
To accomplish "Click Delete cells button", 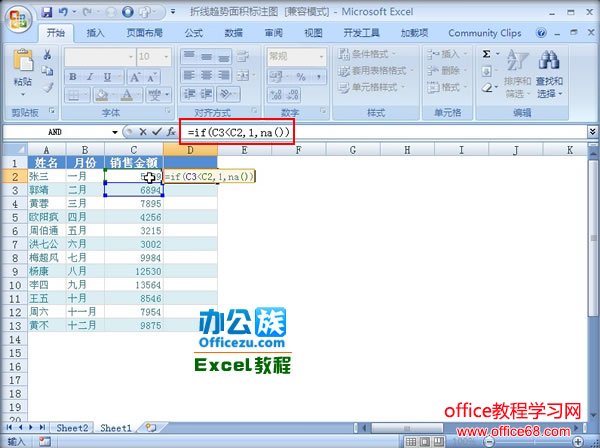I will click(446, 71).
